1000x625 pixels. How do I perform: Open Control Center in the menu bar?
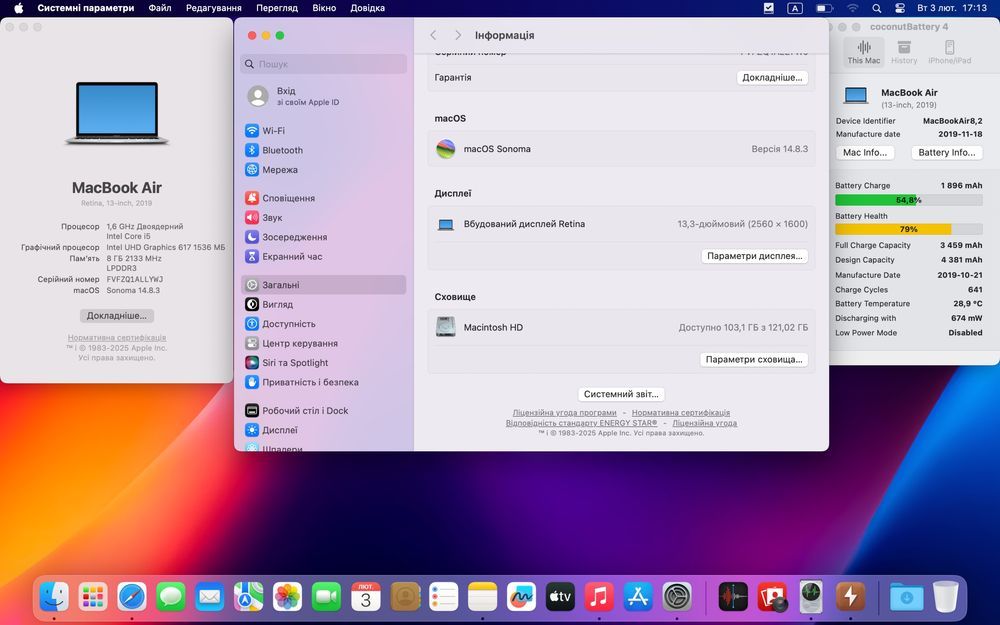pos(900,8)
